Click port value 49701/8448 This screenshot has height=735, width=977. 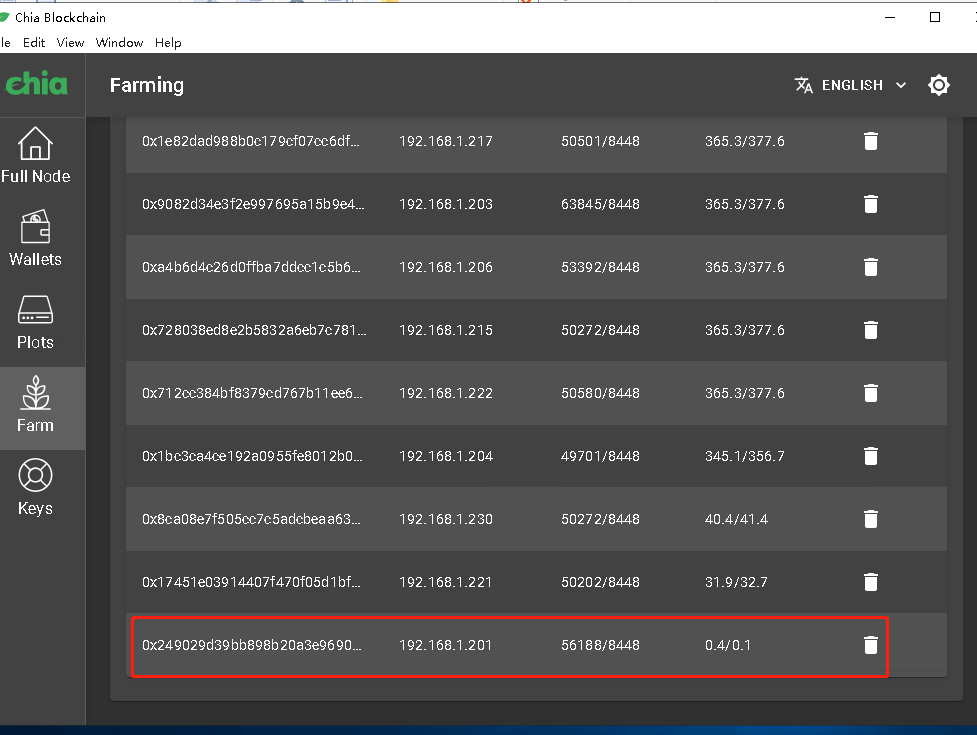600,456
